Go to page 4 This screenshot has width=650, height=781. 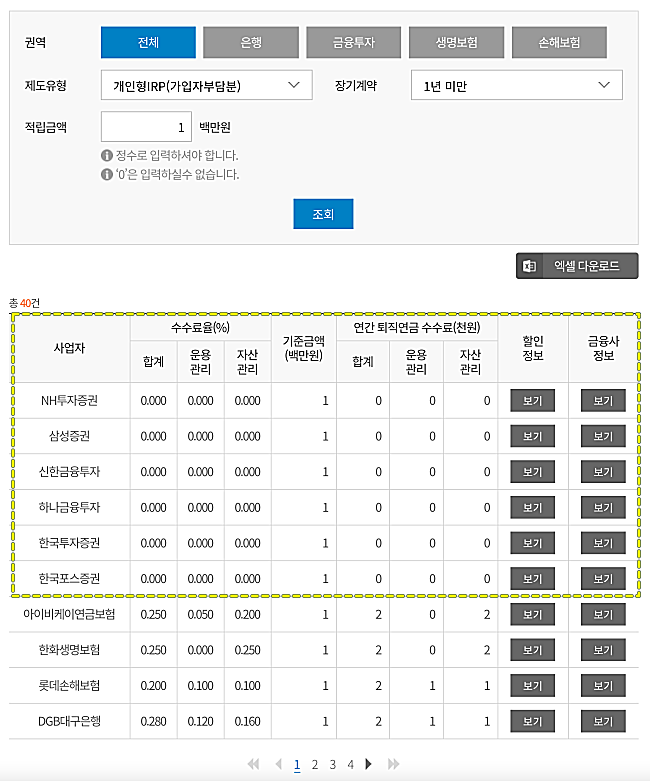coord(351,765)
